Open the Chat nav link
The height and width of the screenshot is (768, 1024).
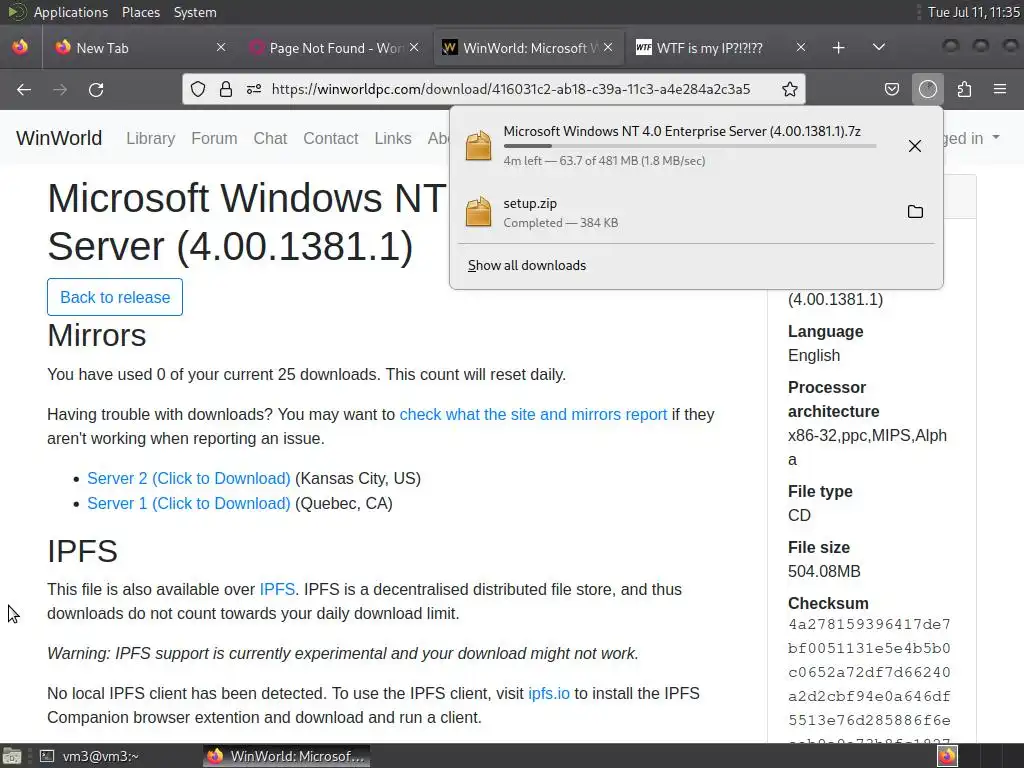[x=270, y=138]
